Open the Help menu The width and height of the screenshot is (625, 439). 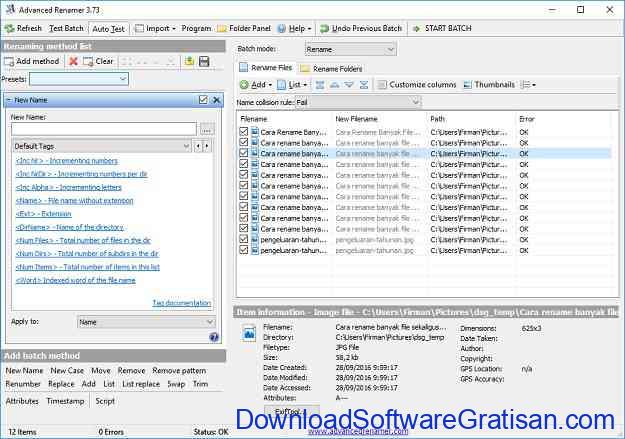point(294,28)
